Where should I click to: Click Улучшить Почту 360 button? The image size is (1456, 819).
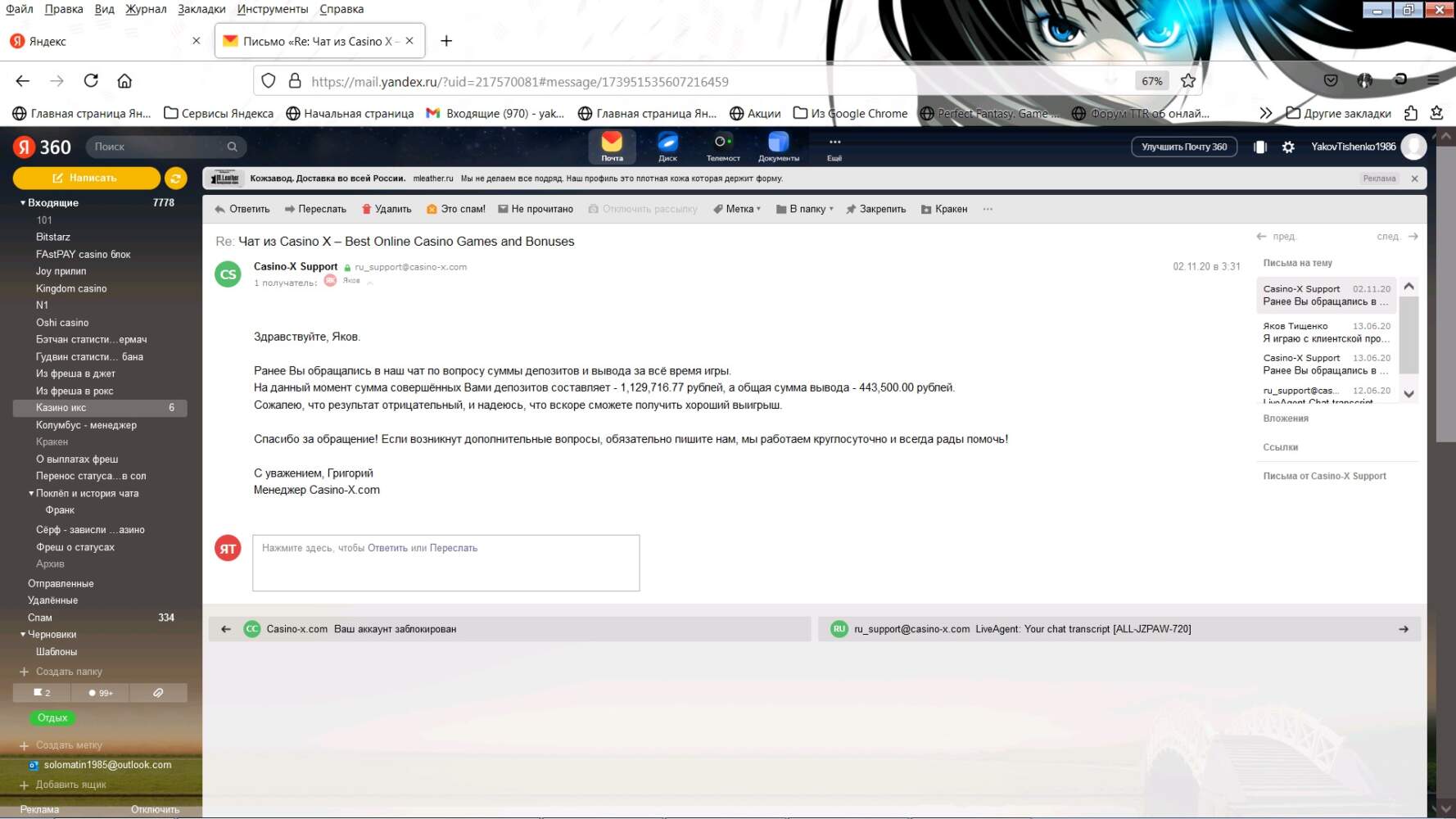[1184, 147]
